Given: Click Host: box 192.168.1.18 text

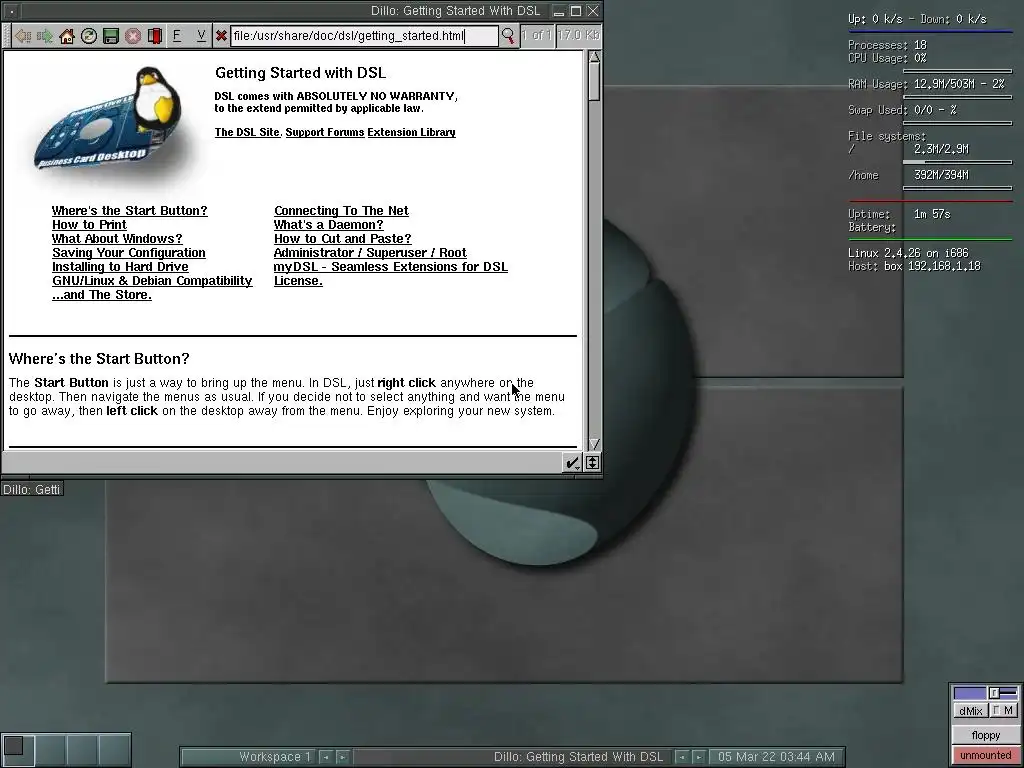Looking at the screenshot, I should click(914, 266).
